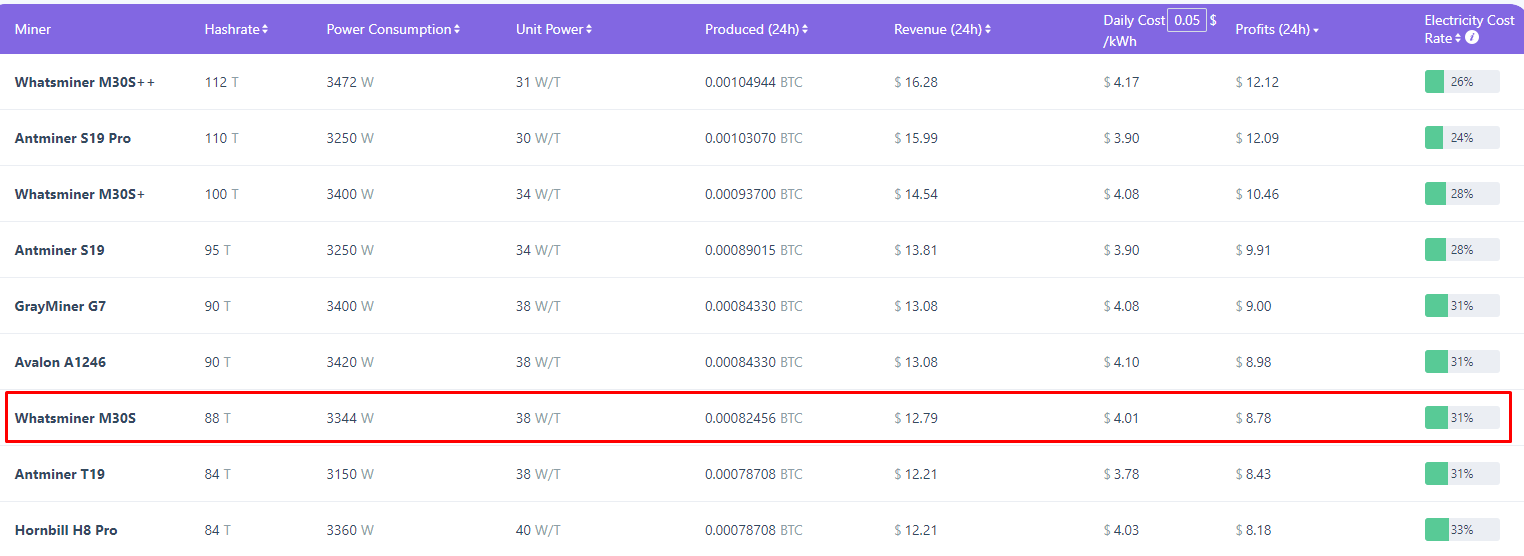Open Avalon A1246 miner entry
1524x556 pixels.
click(60, 362)
